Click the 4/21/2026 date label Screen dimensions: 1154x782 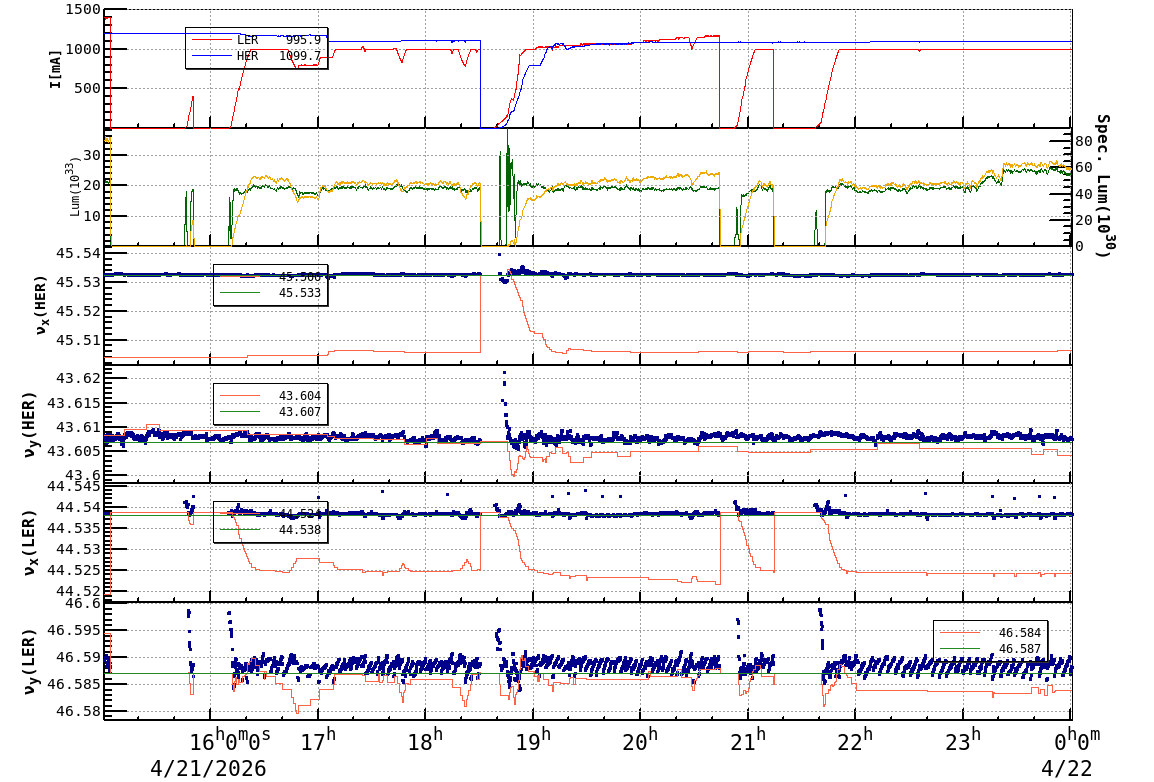208,769
